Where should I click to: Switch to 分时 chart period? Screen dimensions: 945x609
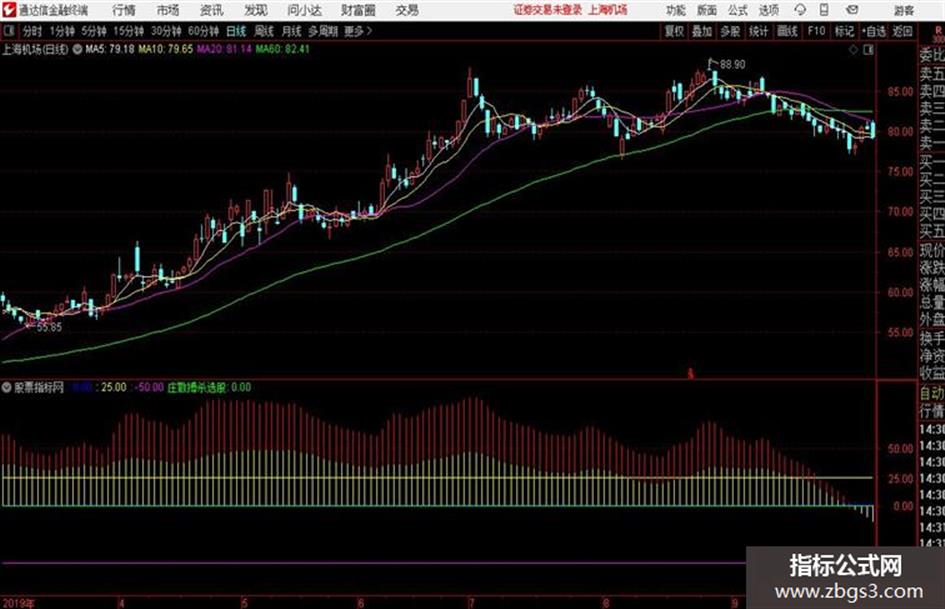pyautogui.click(x=33, y=31)
